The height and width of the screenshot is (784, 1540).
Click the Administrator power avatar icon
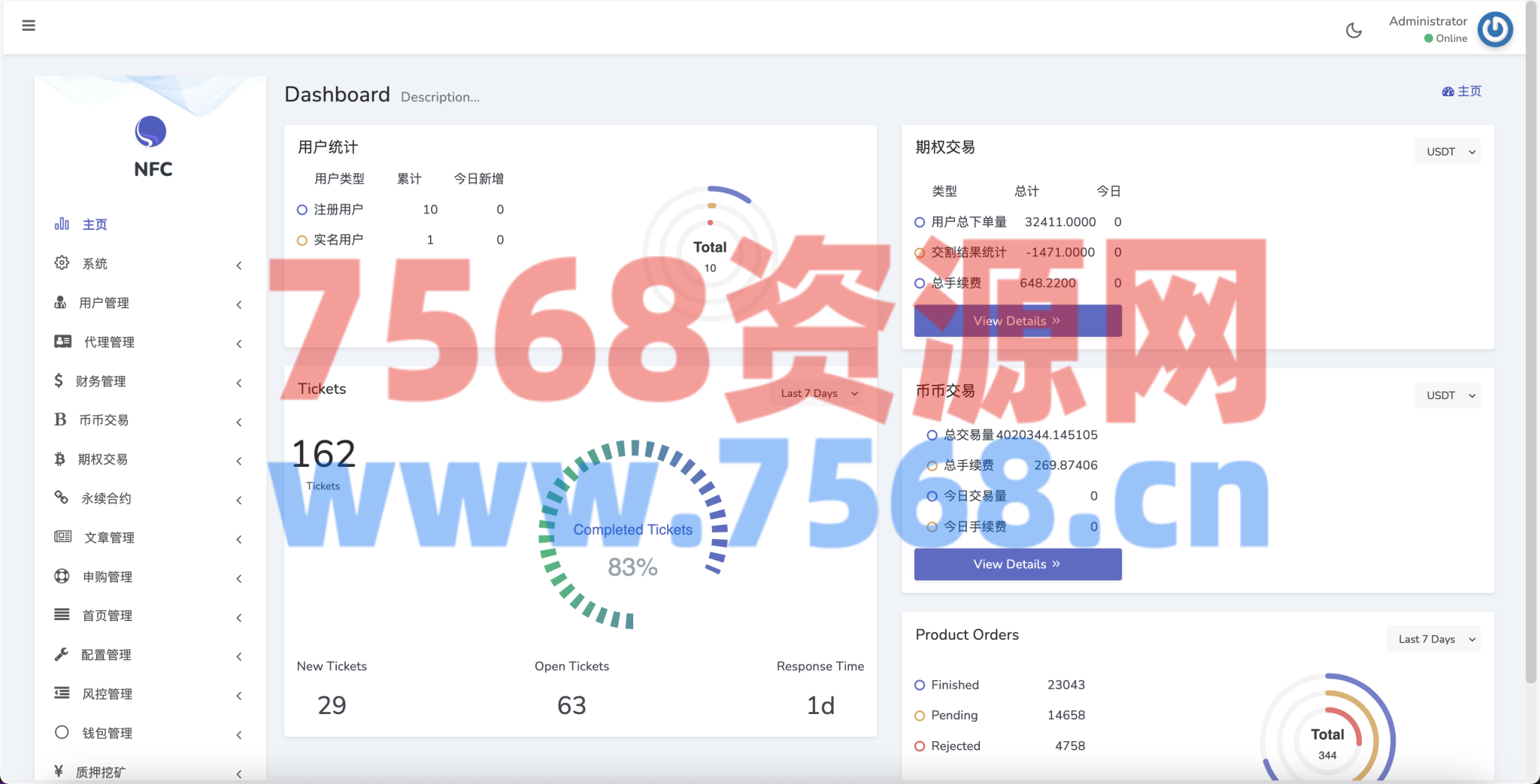1495,29
